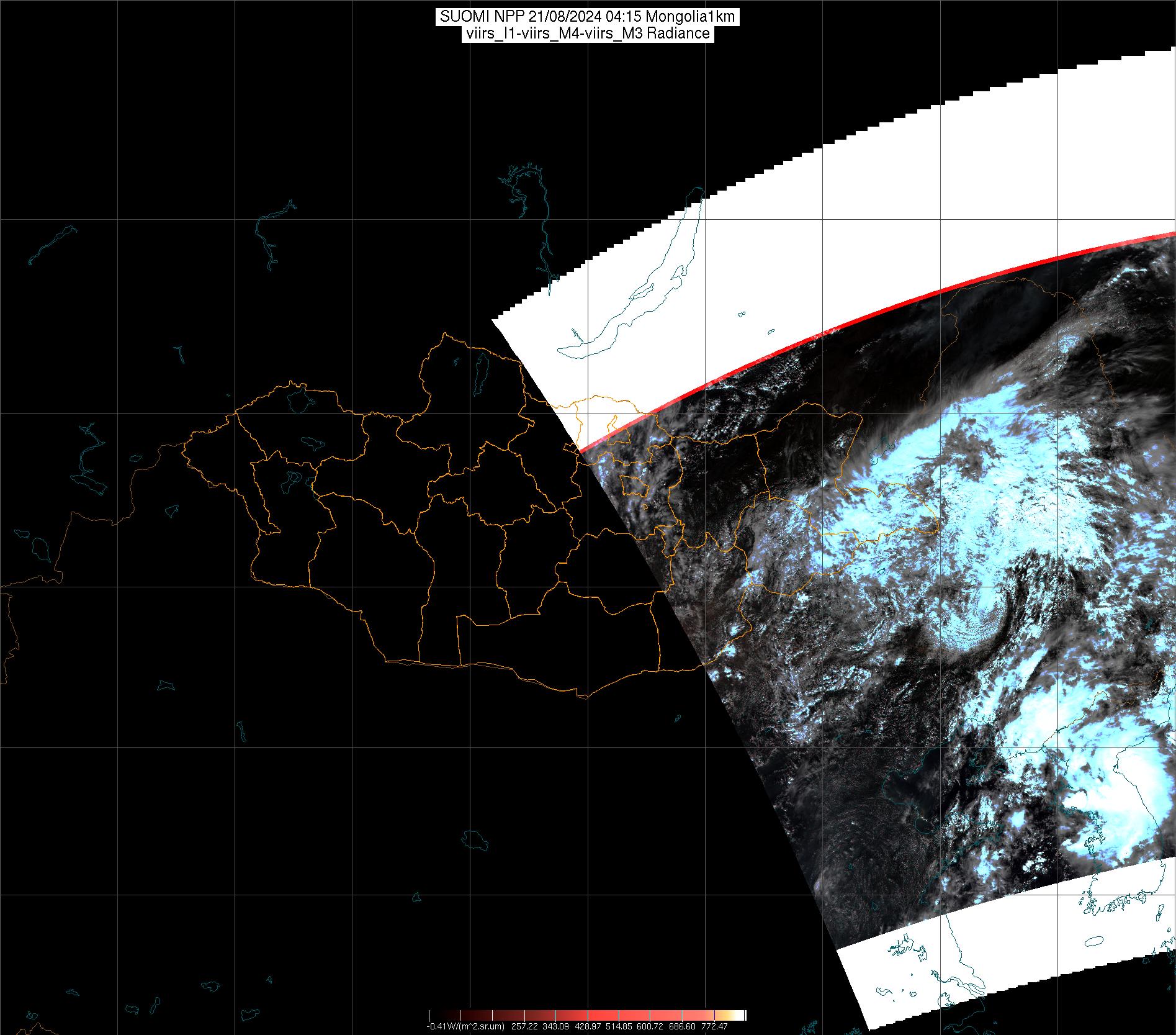The width and height of the screenshot is (1176, 1035).
Task: Click the '343.09' colorbar value
Action: click(x=555, y=1026)
